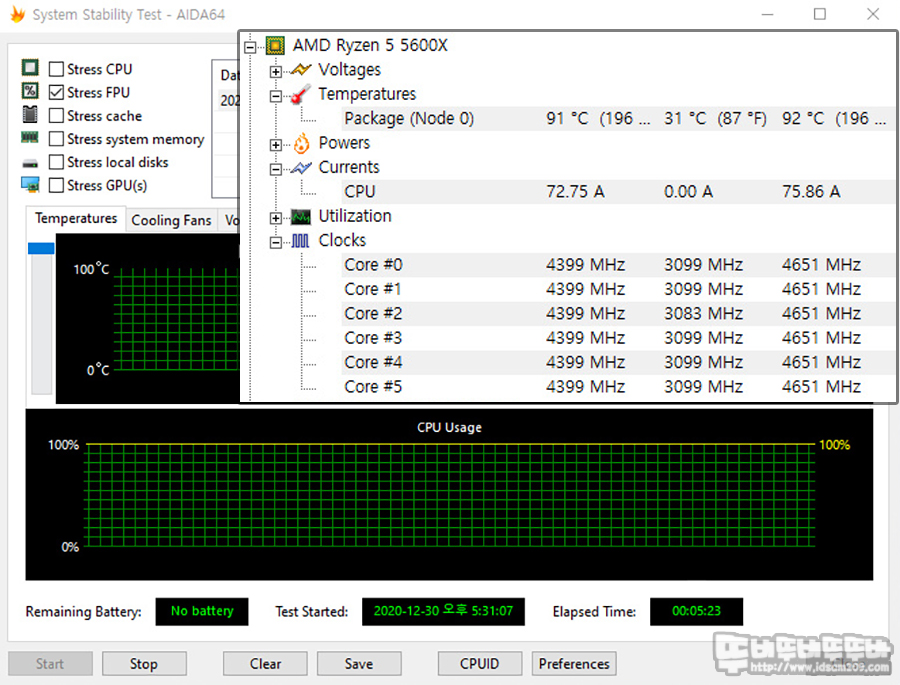
Task: Select the CPU current row
Action: point(618,192)
